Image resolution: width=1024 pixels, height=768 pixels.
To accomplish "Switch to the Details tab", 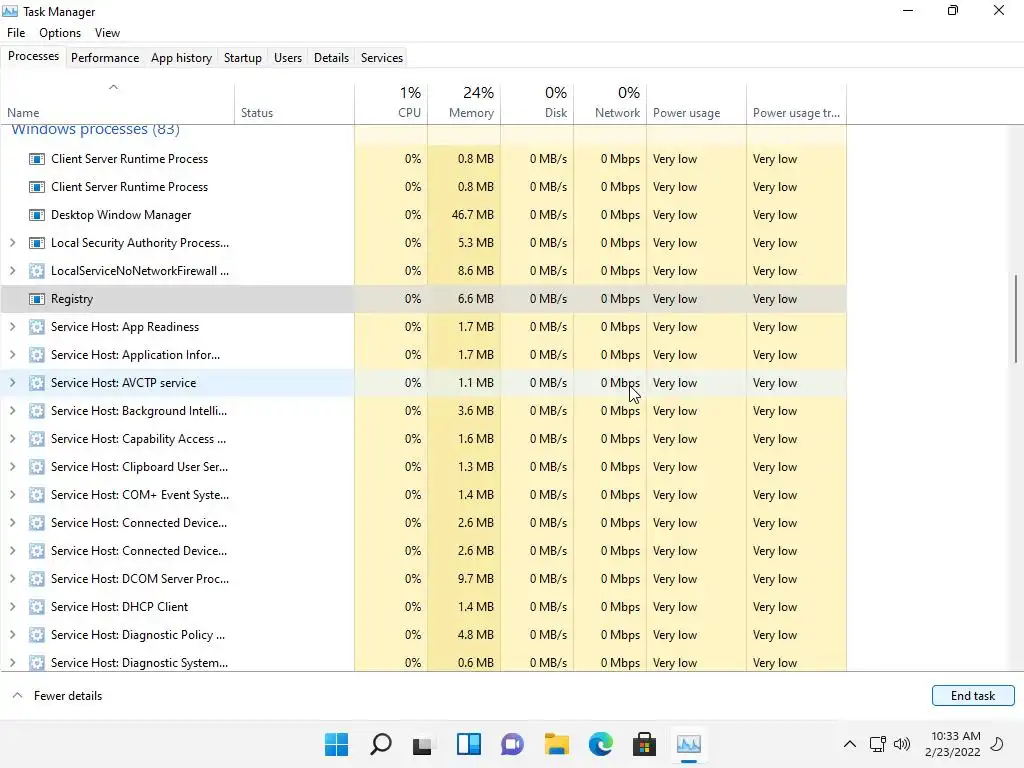I will coord(331,57).
